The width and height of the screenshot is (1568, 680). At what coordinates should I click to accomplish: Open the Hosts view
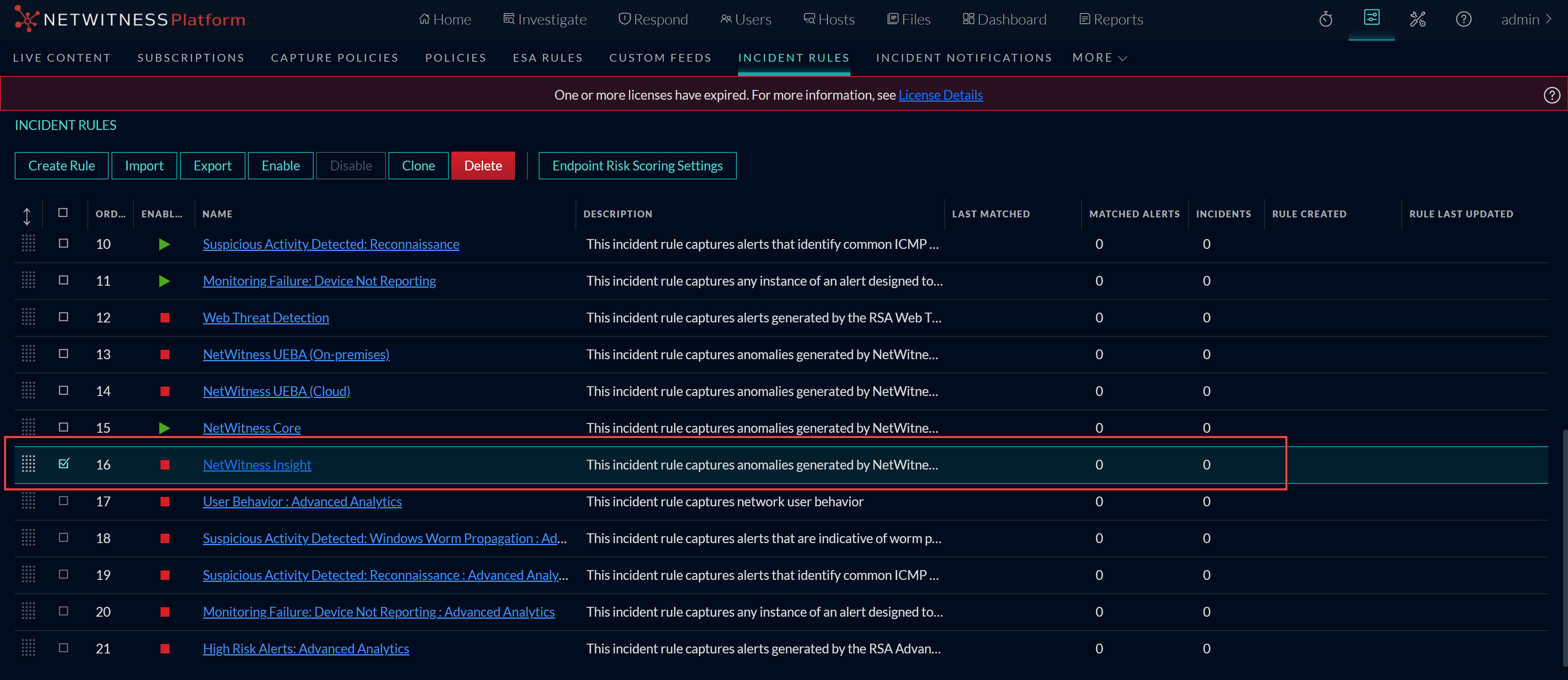click(x=829, y=20)
